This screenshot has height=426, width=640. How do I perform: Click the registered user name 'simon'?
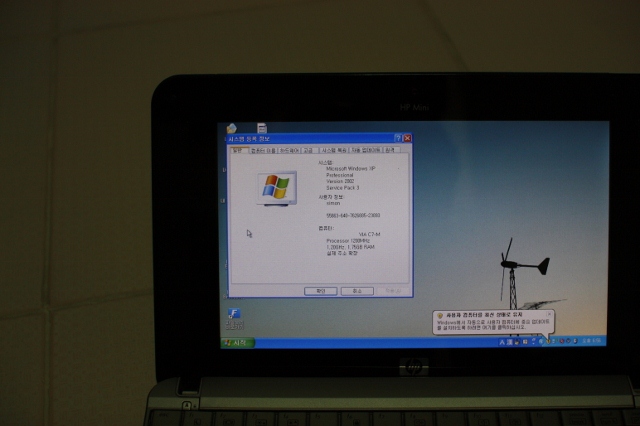[x=333, y=203]
